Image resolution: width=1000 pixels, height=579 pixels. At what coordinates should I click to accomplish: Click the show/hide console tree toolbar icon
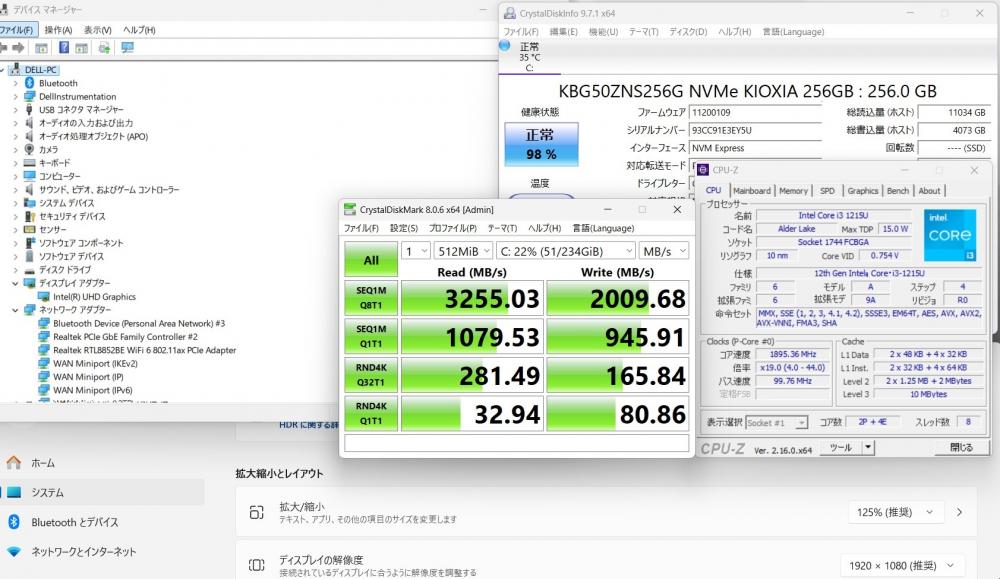pyautogui.click(x=41, y=48)
